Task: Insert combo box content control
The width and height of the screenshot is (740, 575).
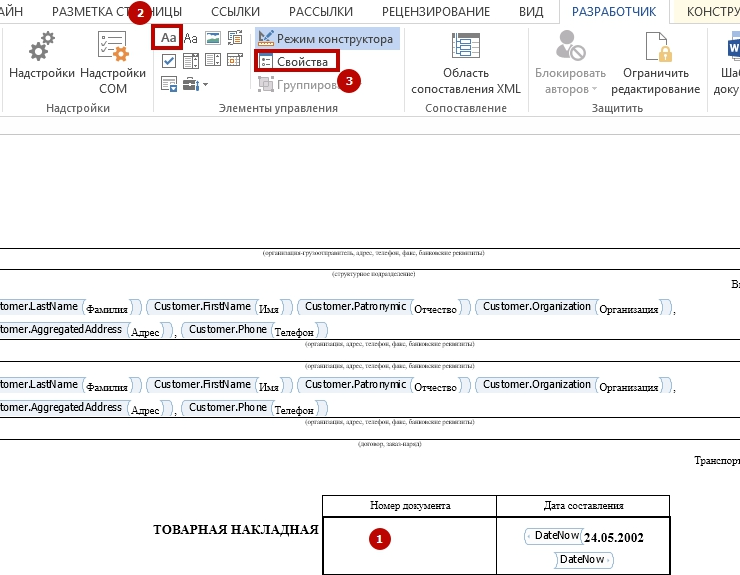Action: [190, 61]
